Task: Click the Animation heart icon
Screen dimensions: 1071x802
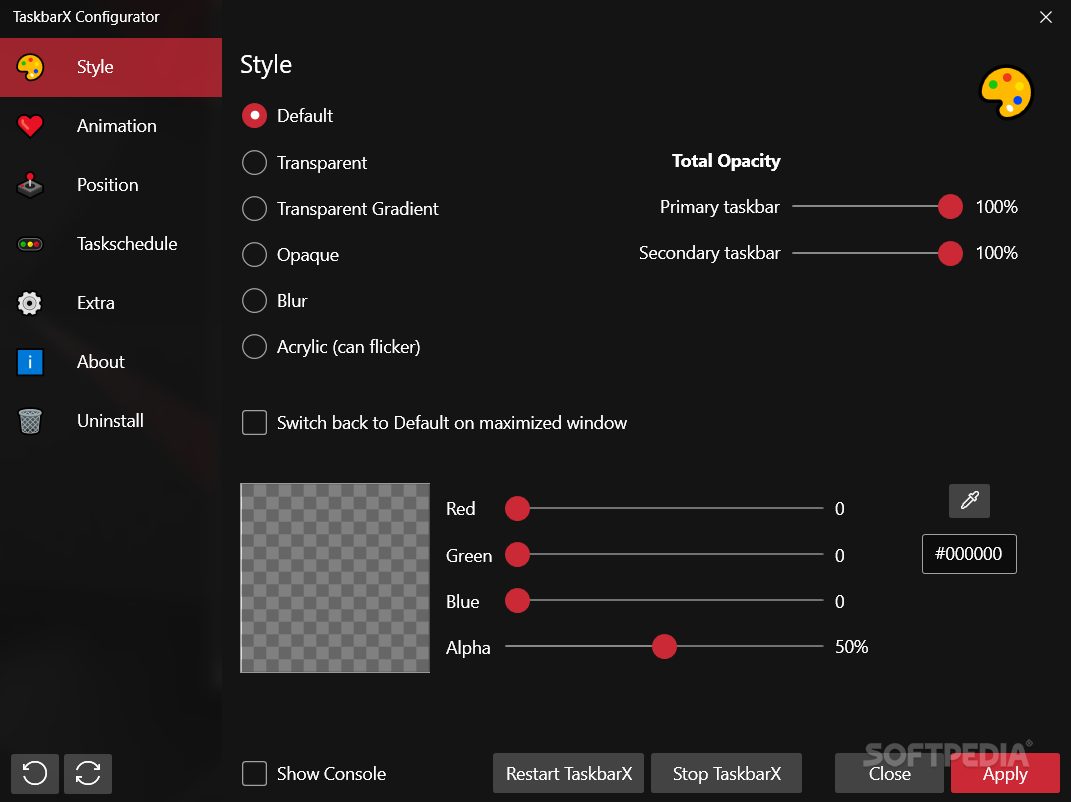Action: pyautogui.click(x=30, y=126)
